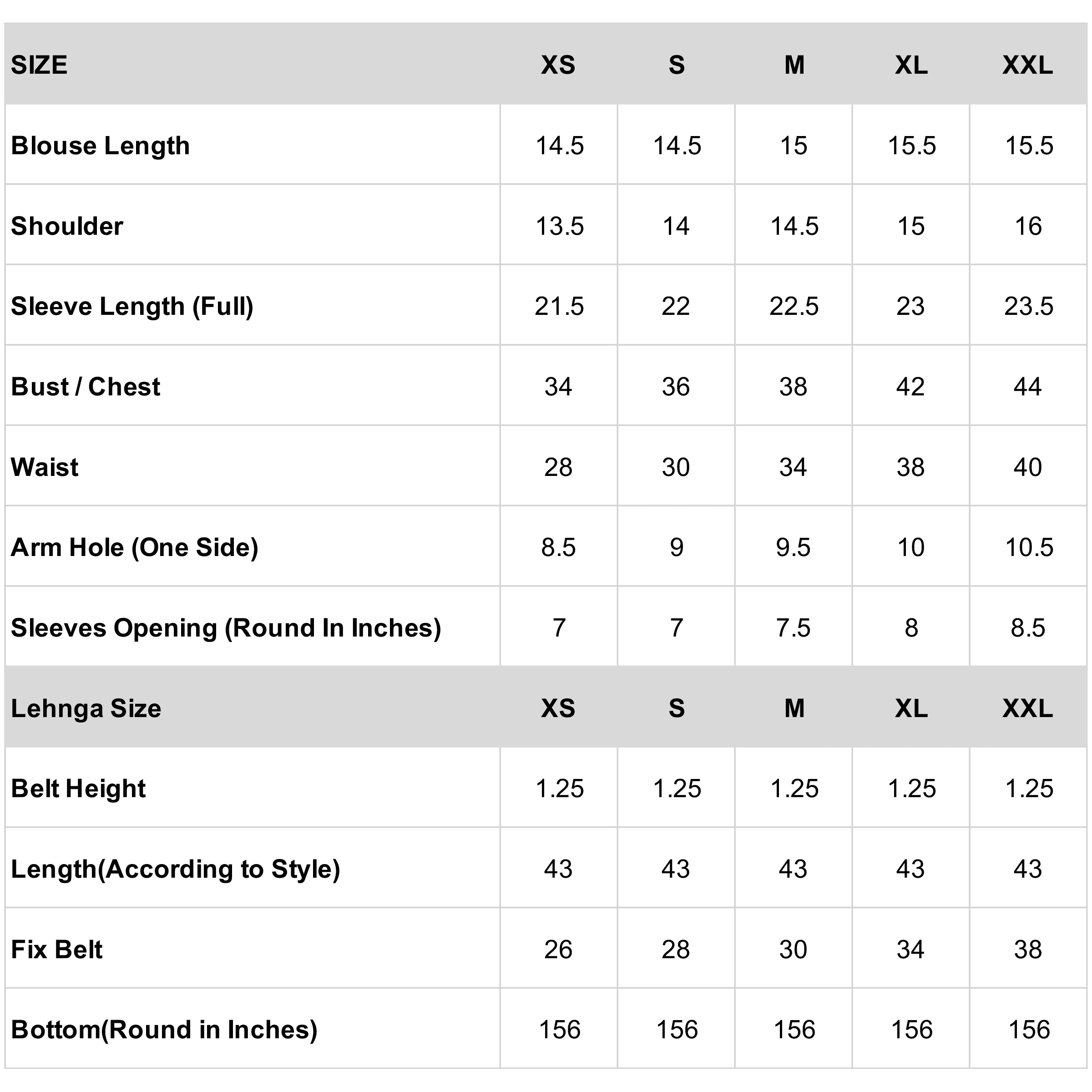This screenshot has height=1092, width=1092.
Task: Select the Waist row label
Action: coord(45,467)
